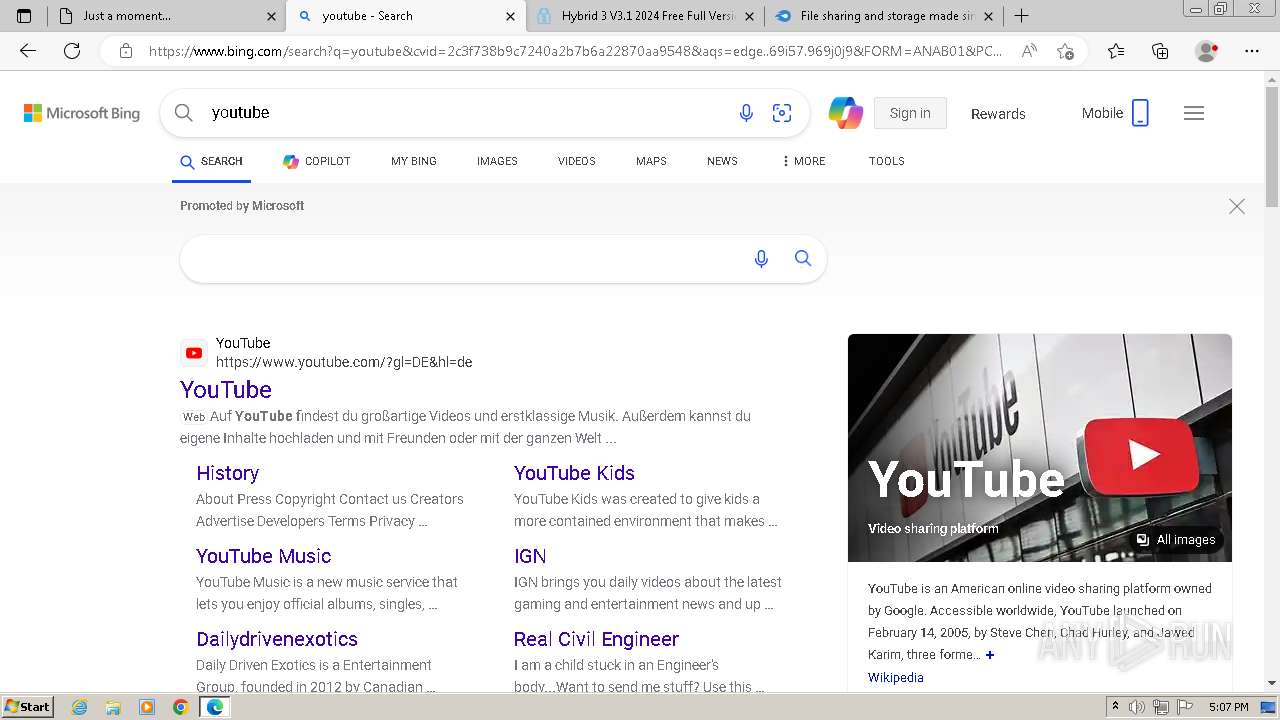
Task: Expand YouTube description with plus
Action: coord(990,655)
